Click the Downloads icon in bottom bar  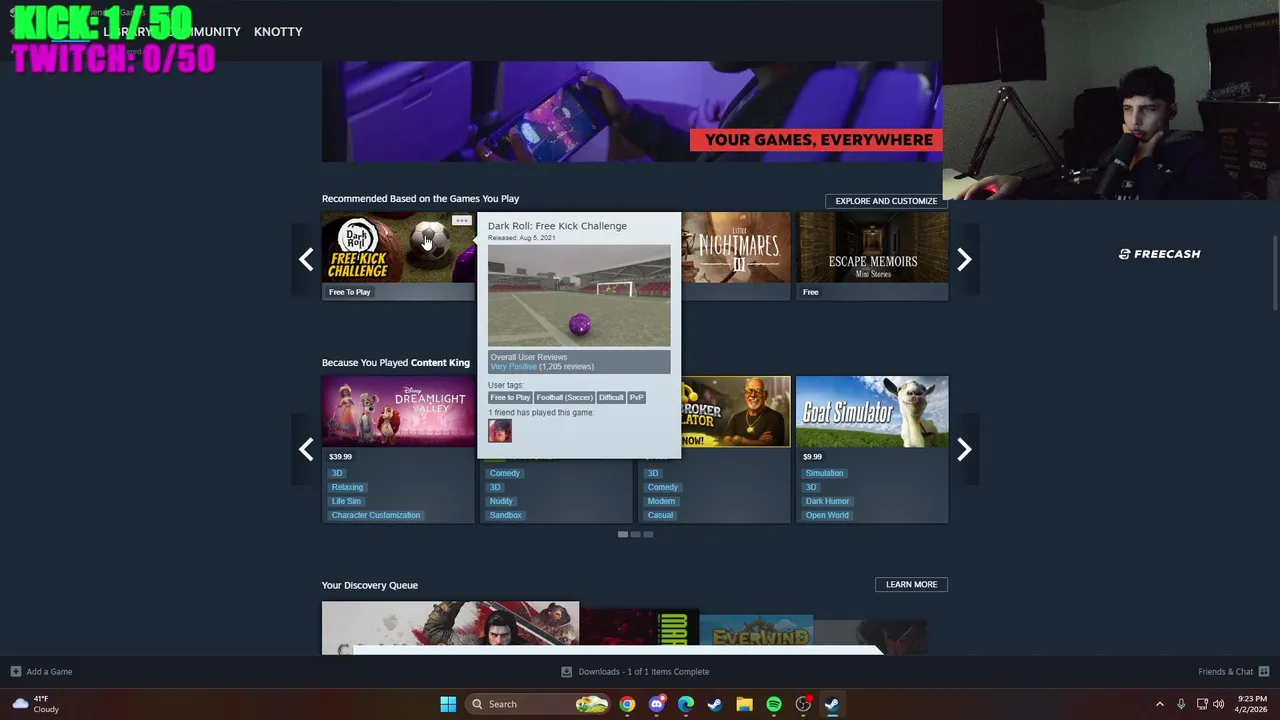coord(566,672)
